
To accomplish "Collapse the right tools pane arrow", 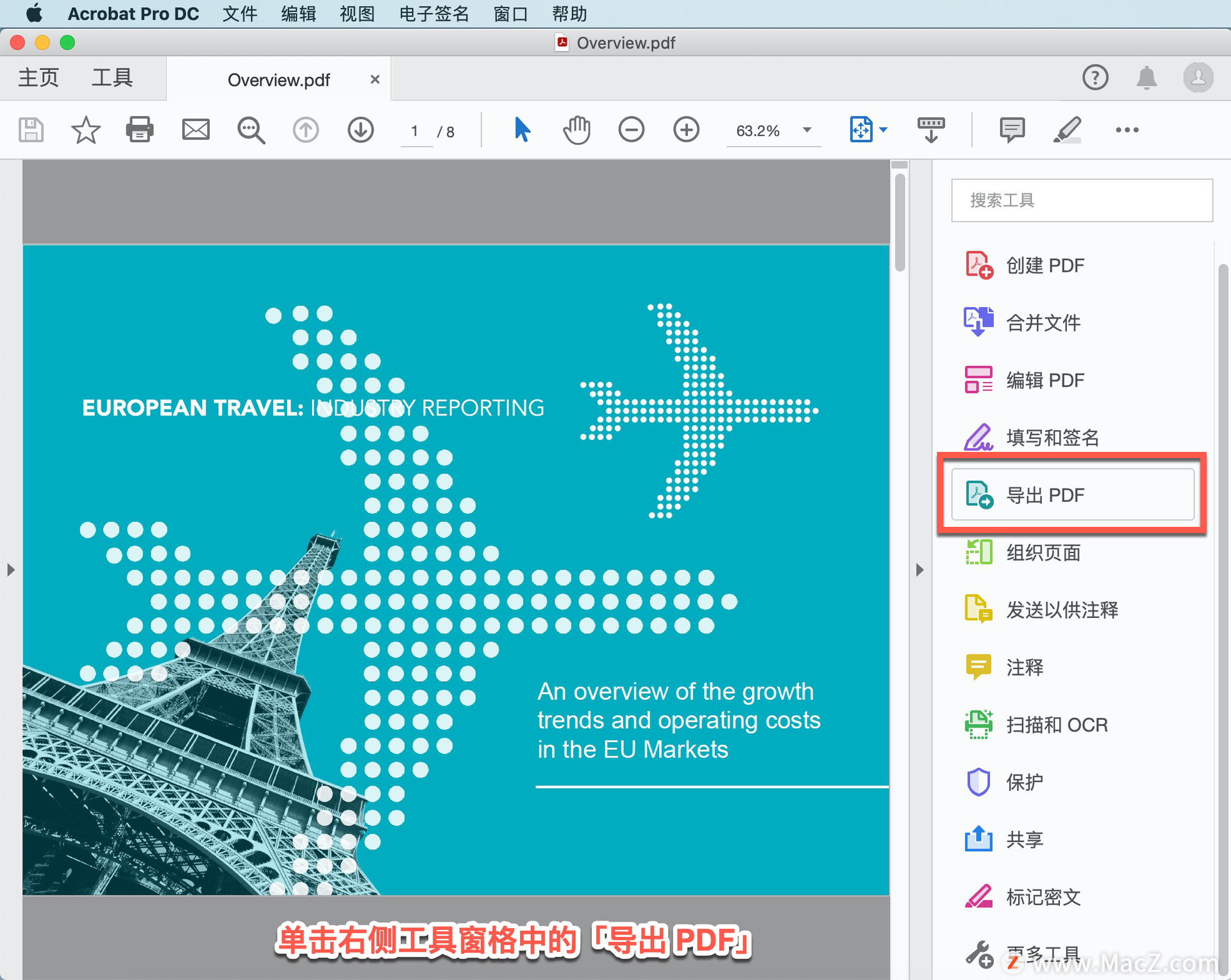I will coord(920,570).
